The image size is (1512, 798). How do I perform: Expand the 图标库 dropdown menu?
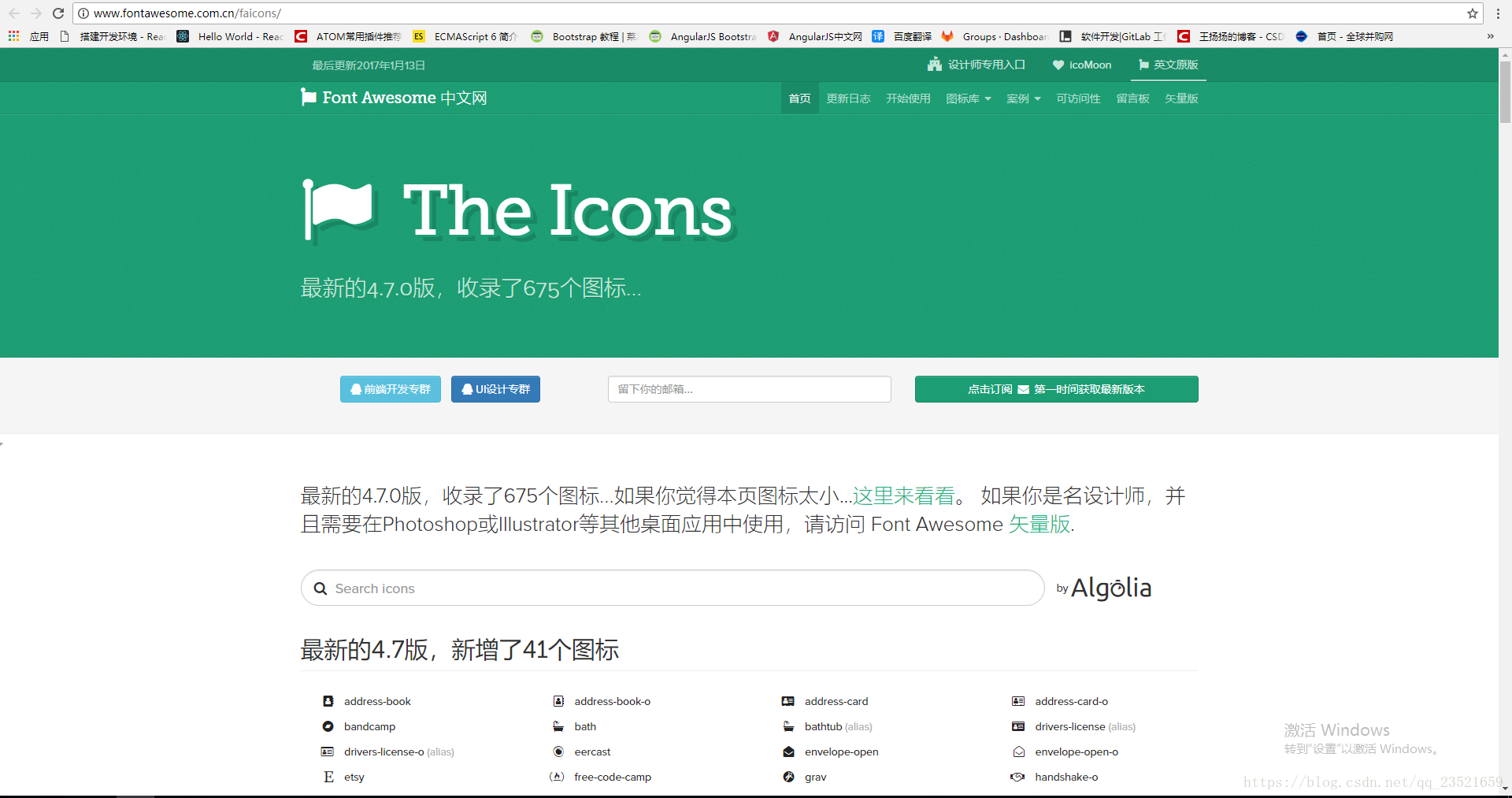[969, 98]
